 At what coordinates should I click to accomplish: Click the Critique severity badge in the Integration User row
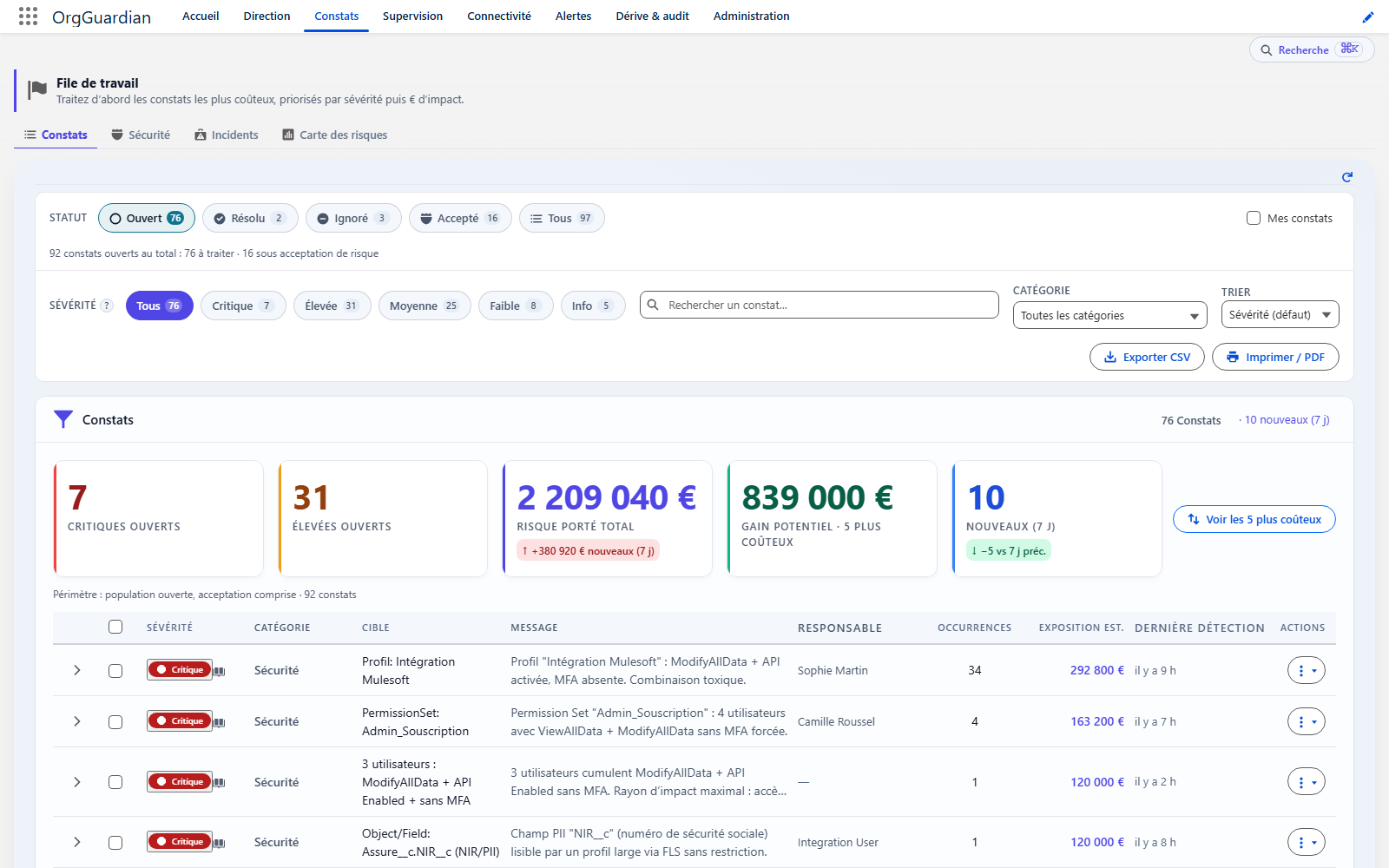click(x=180, y=842)
